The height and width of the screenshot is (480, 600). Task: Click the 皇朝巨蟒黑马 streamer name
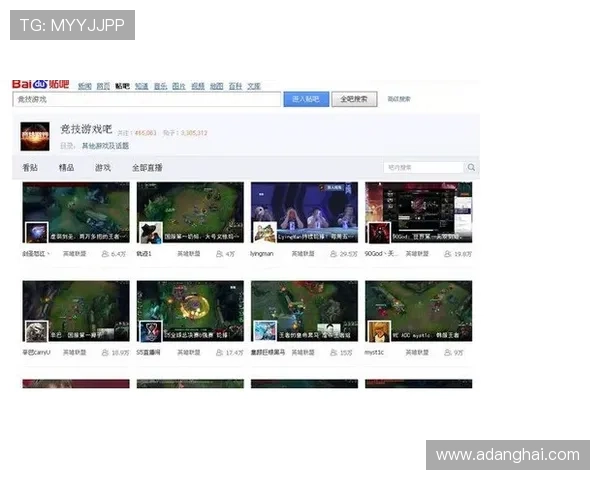coord(268,353)
